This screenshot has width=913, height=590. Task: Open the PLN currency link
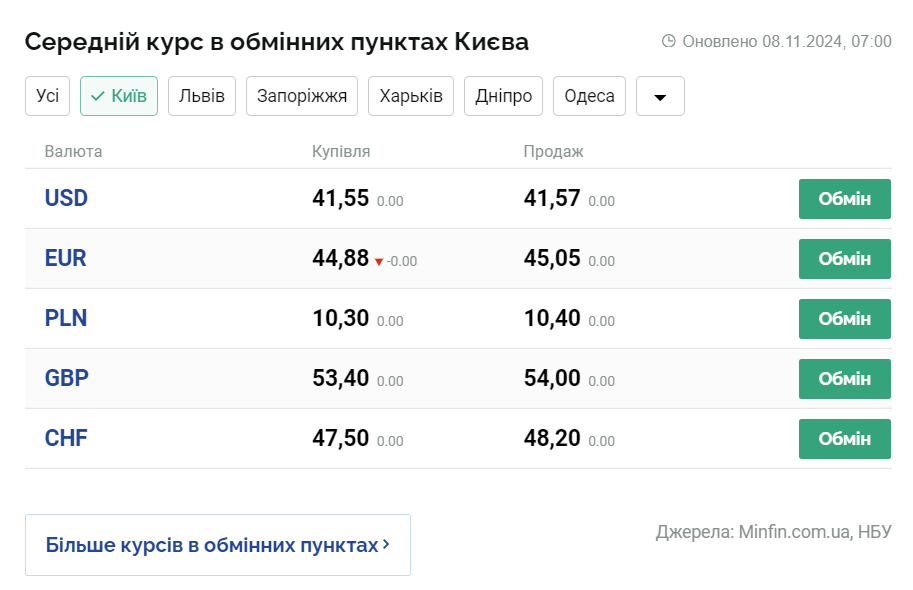click(x=66, y=319)
